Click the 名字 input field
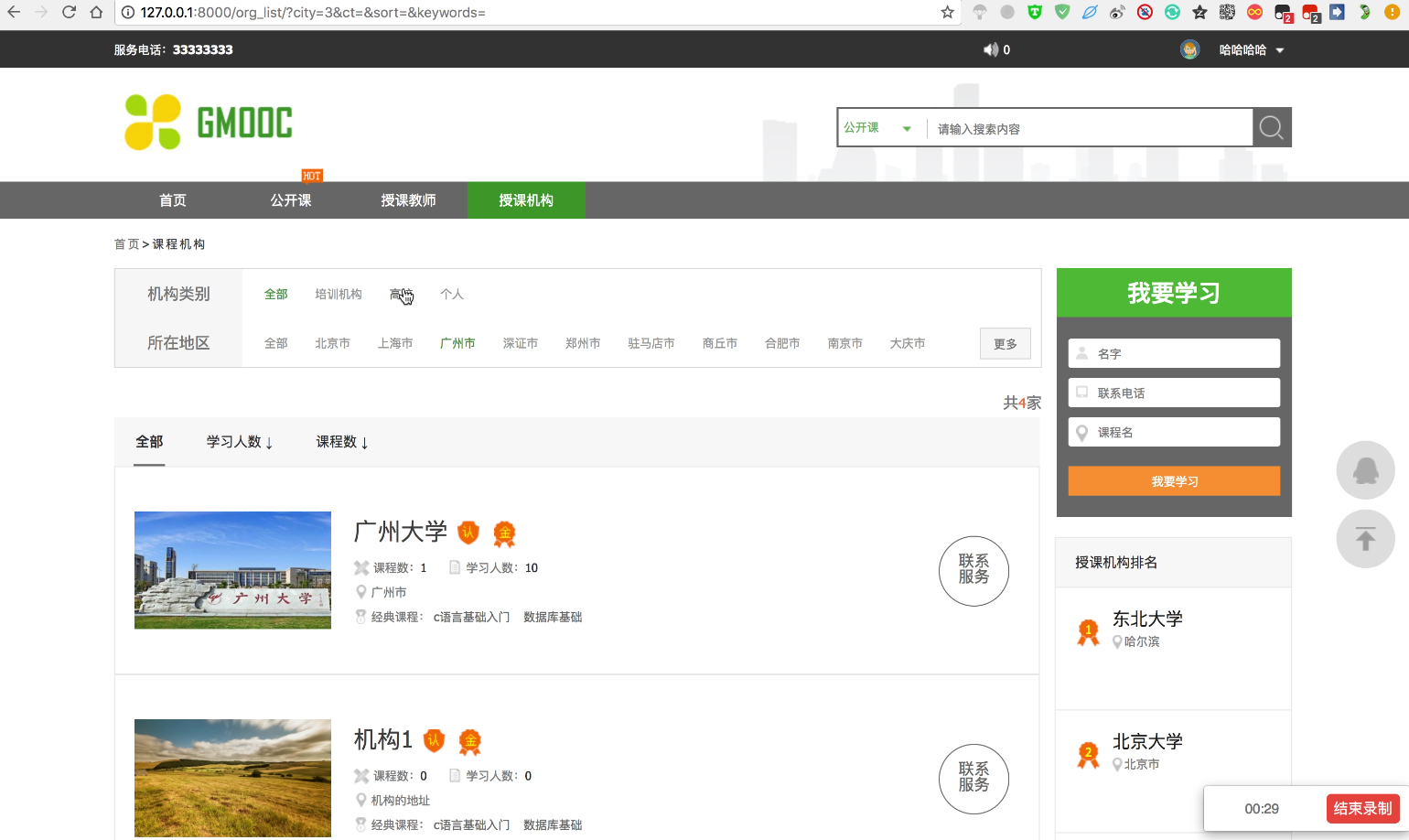The image size is (1409, 840). [x=1174, y=353]
